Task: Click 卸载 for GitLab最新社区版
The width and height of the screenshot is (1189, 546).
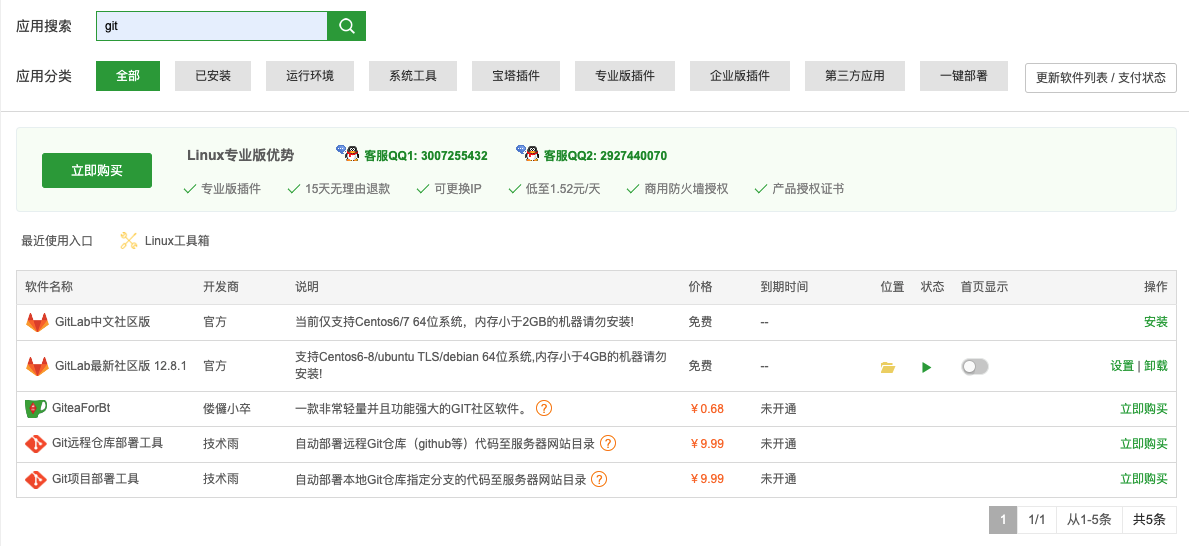Action: click(1156, 366)
